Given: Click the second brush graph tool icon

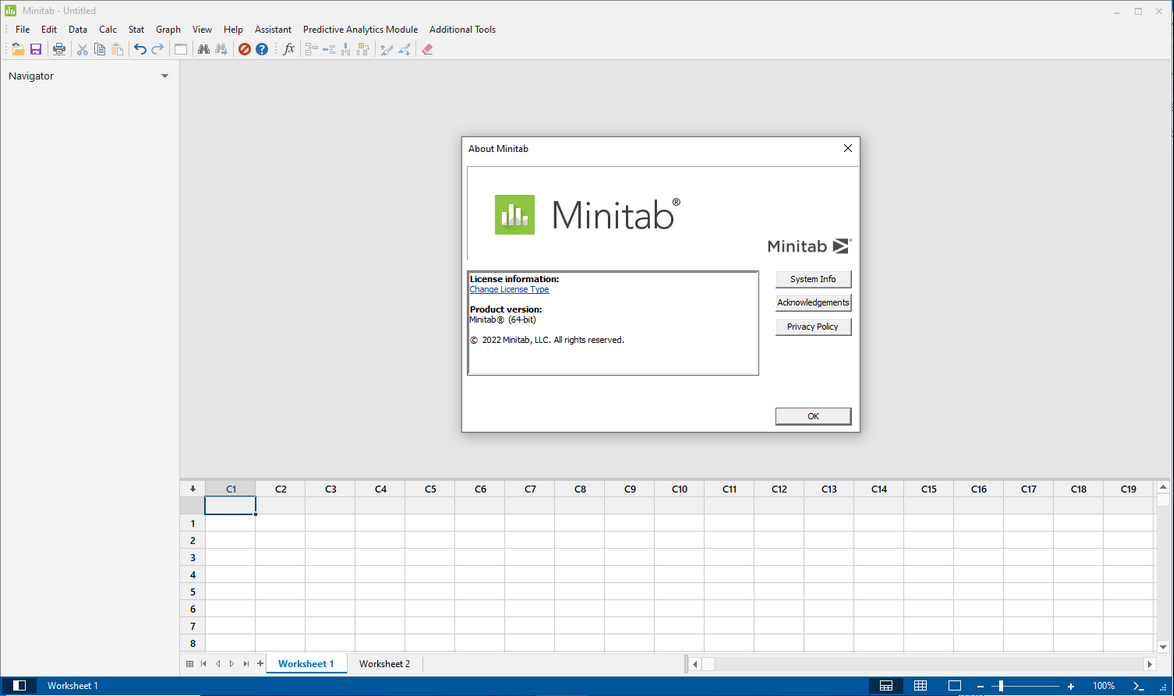Looking at the screenshot, I should 404,49.
